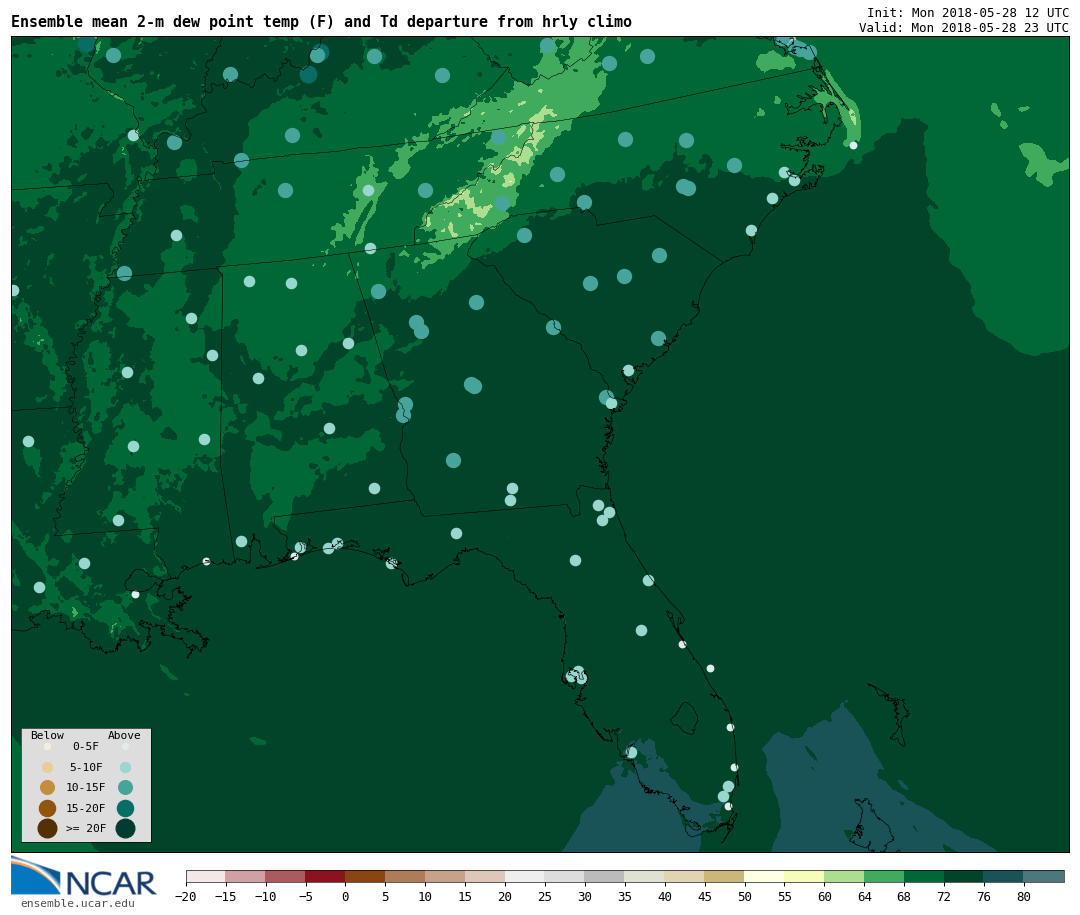
Task: Click the dark brown Below >= 20F legend circle
Action: (x=48, y=828)
